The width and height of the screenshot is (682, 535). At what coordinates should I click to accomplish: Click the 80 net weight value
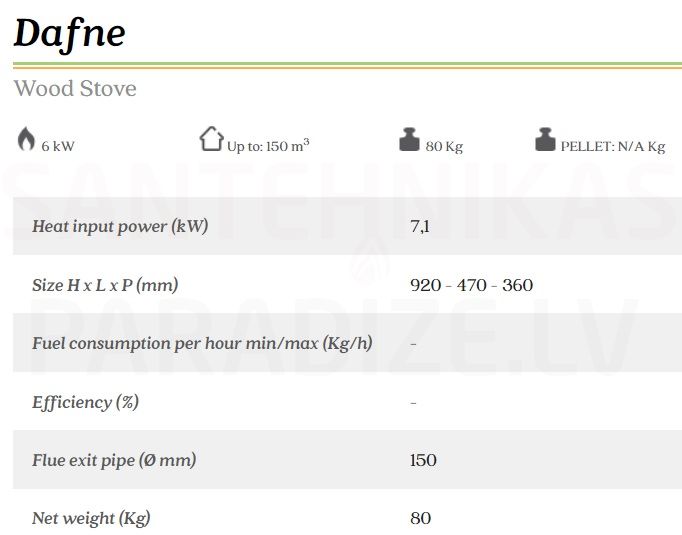[421, 518]
